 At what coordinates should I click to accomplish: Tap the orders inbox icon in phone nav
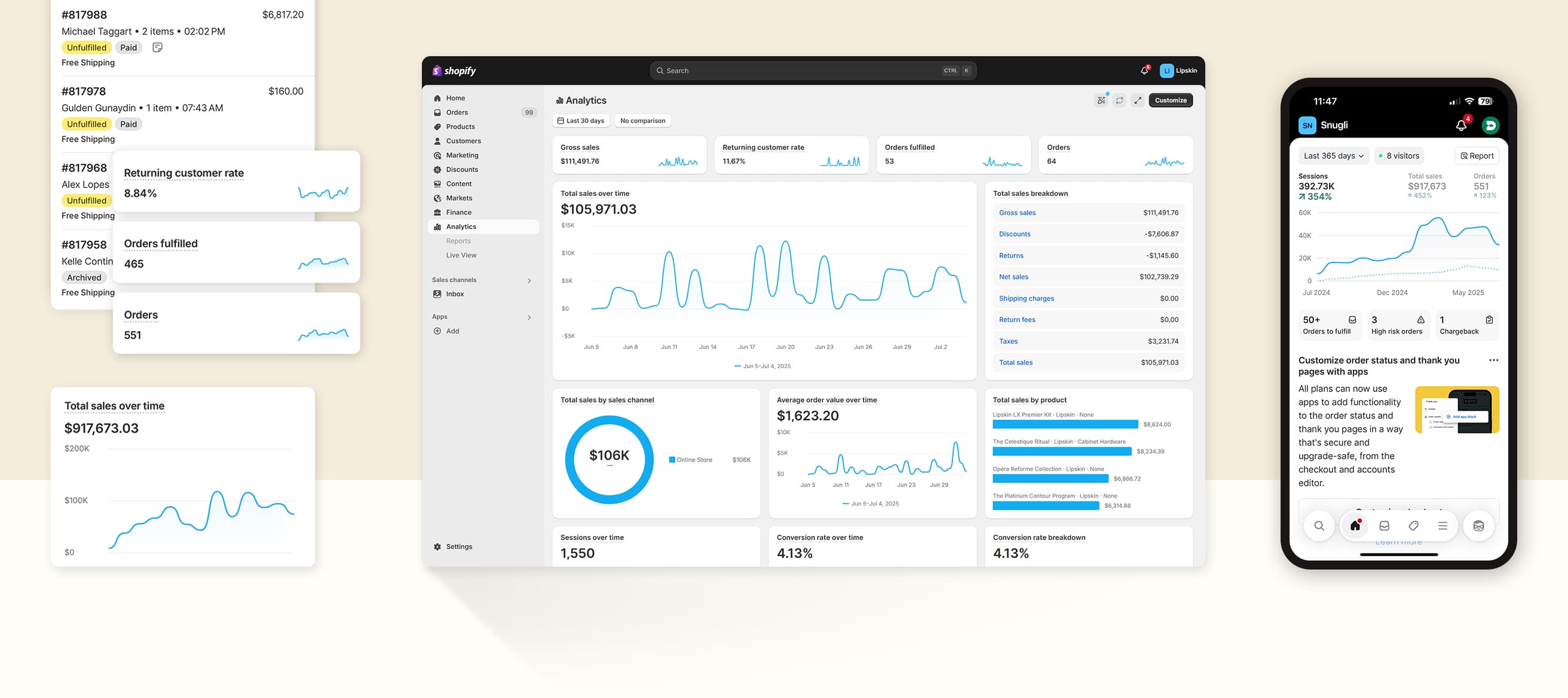click(x=1384, y=525)
